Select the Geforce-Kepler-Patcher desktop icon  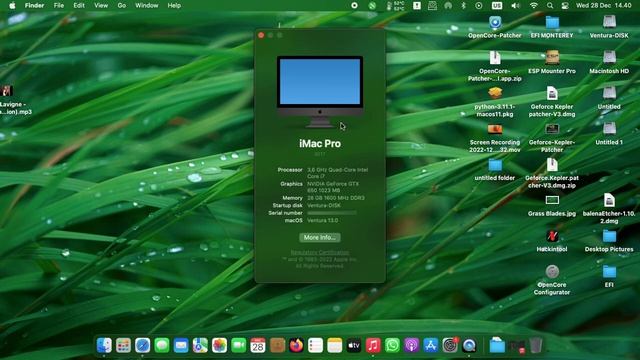click(x=552, y=129)
